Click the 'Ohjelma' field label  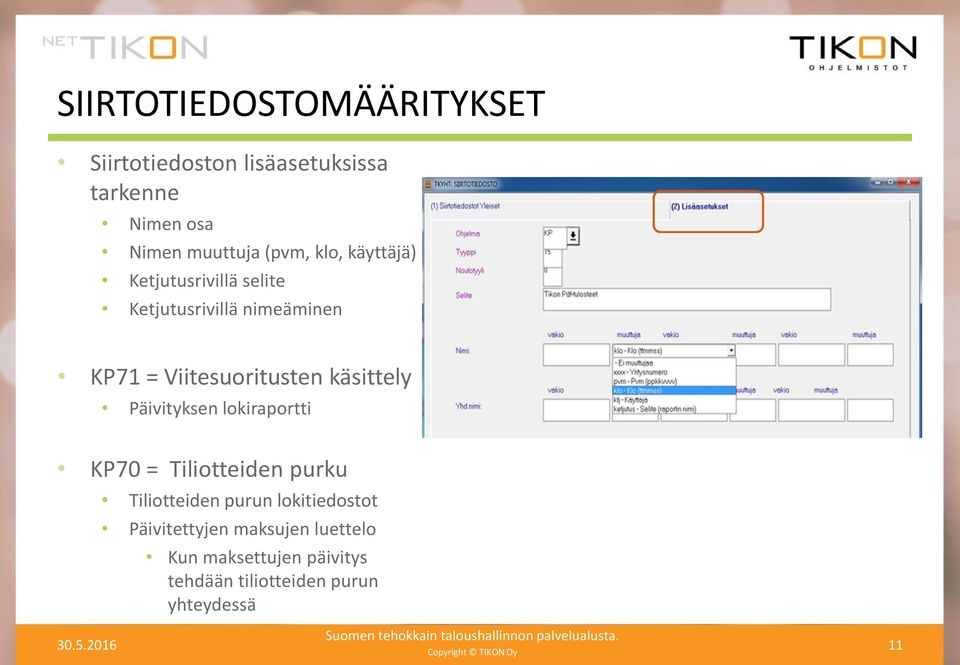click(x=468, y=233)
